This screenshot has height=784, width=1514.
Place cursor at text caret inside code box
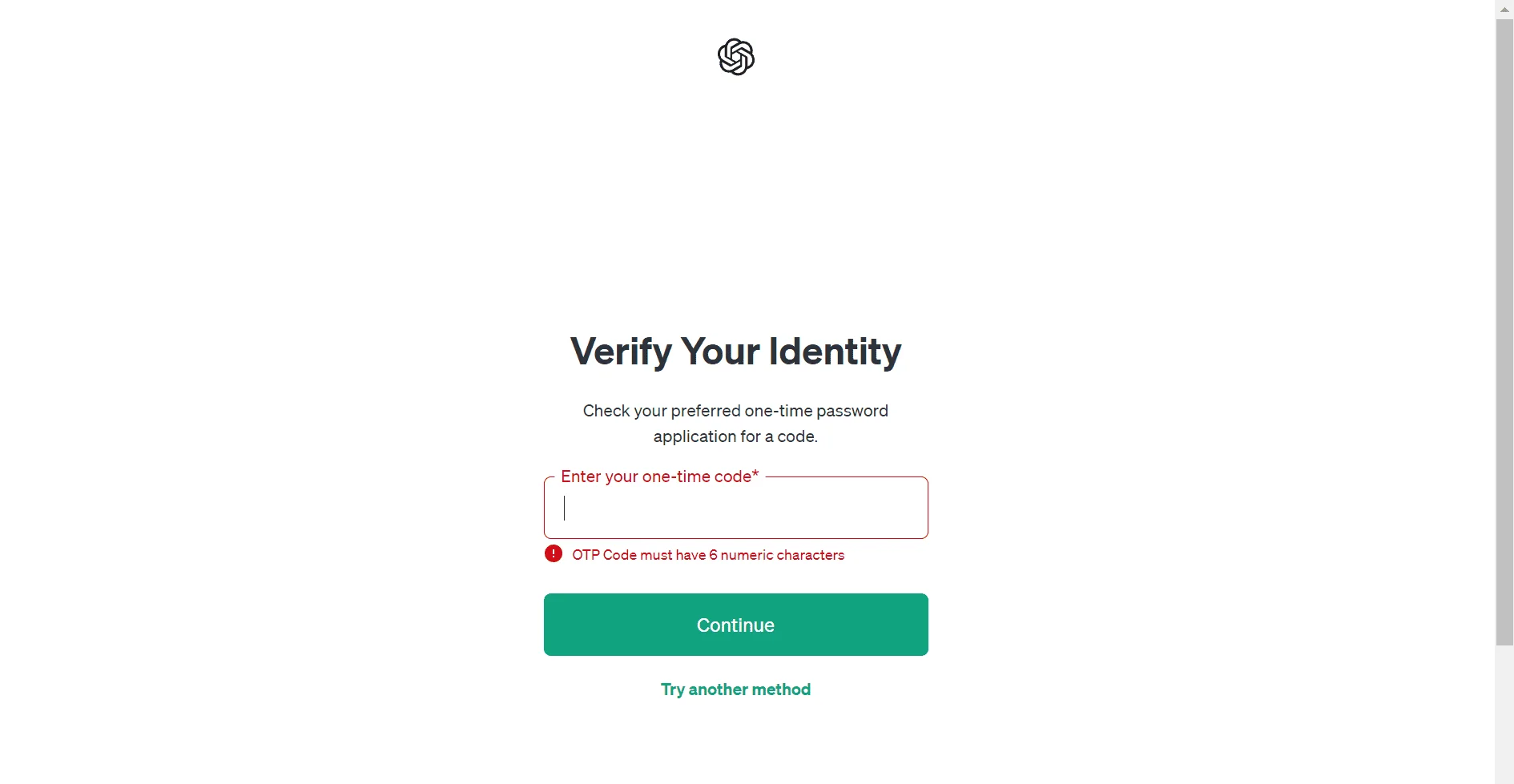pos(565,508)
